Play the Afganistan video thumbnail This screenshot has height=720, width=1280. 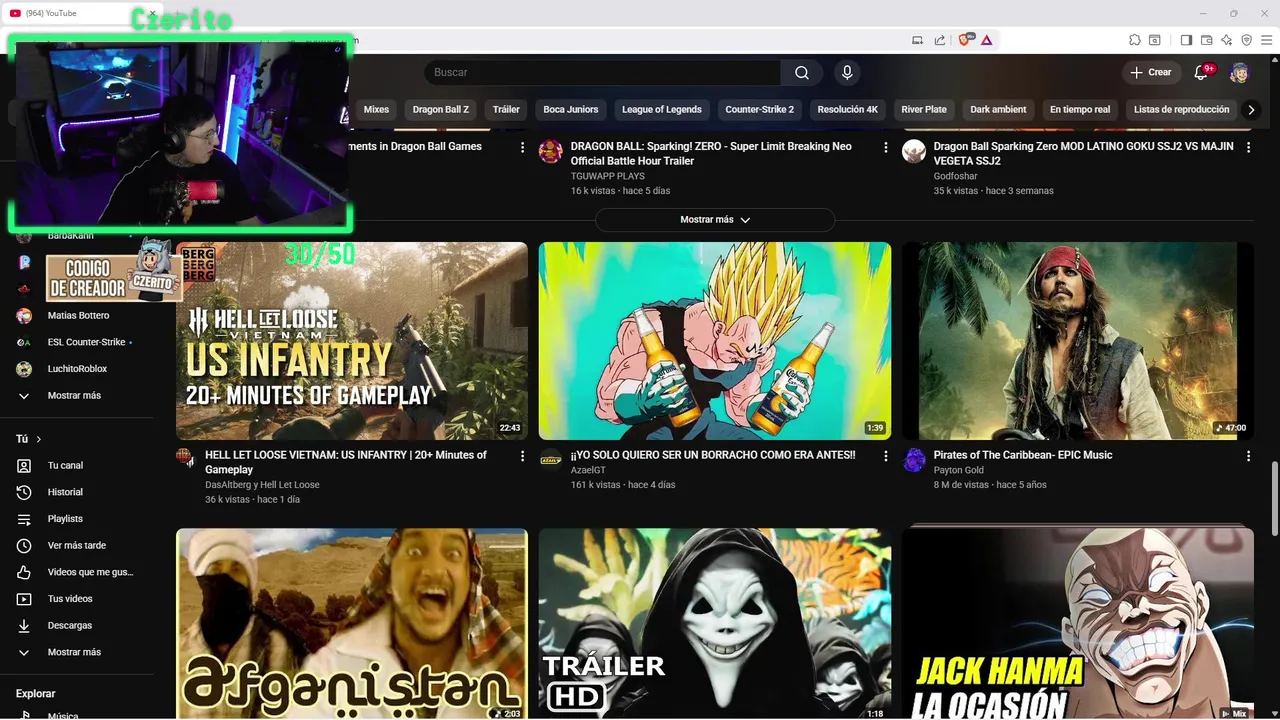point(352,624)
